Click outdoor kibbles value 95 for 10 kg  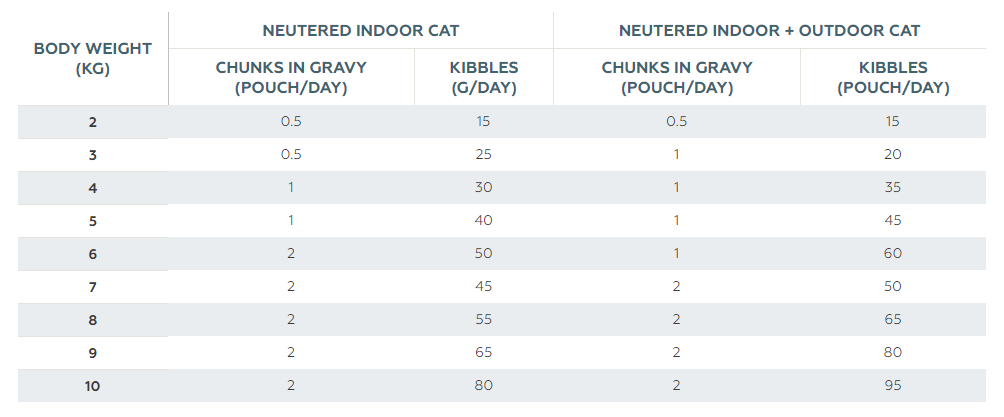click(893, 385)
